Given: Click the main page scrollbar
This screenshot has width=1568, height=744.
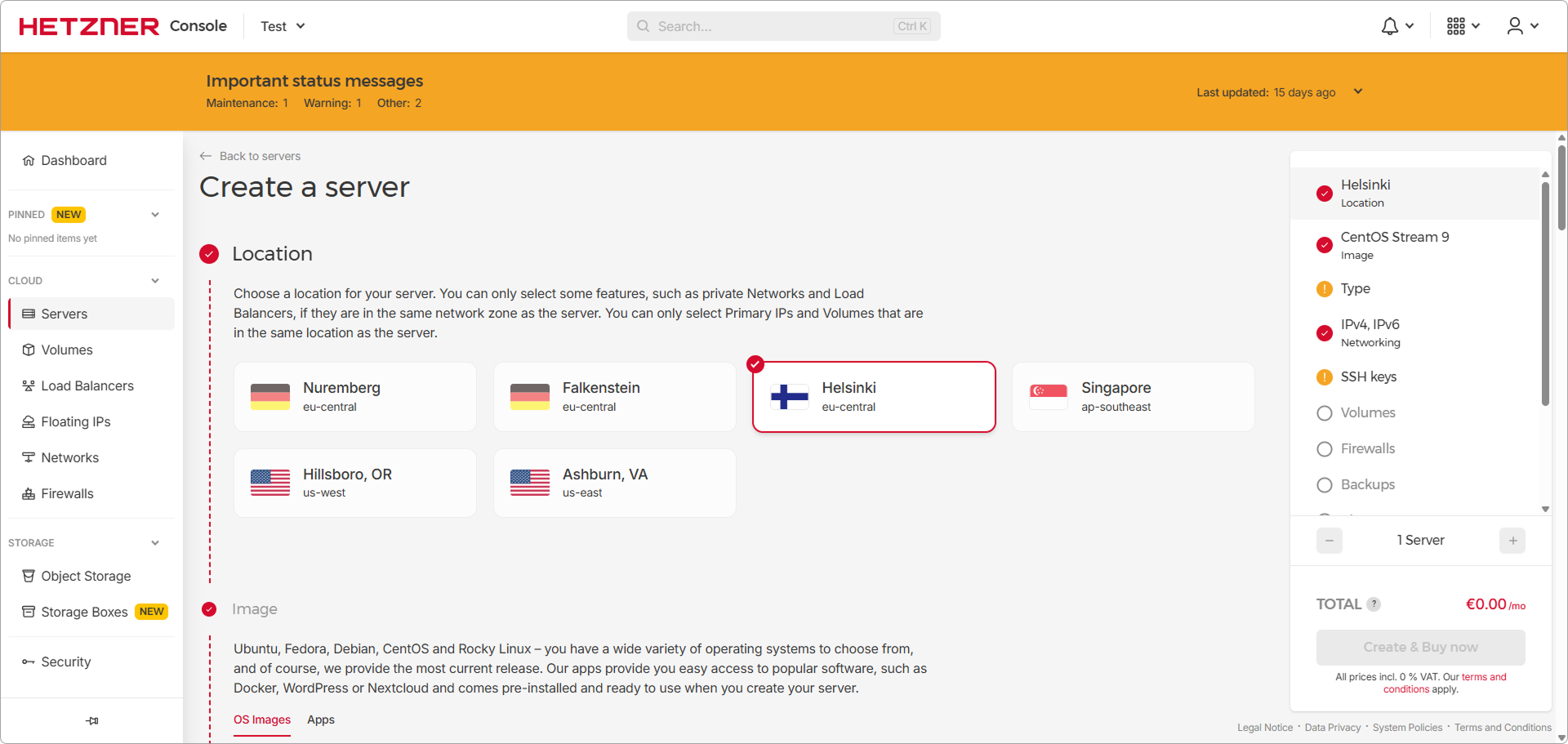Looking at the screenshot, I should 1561,188.
